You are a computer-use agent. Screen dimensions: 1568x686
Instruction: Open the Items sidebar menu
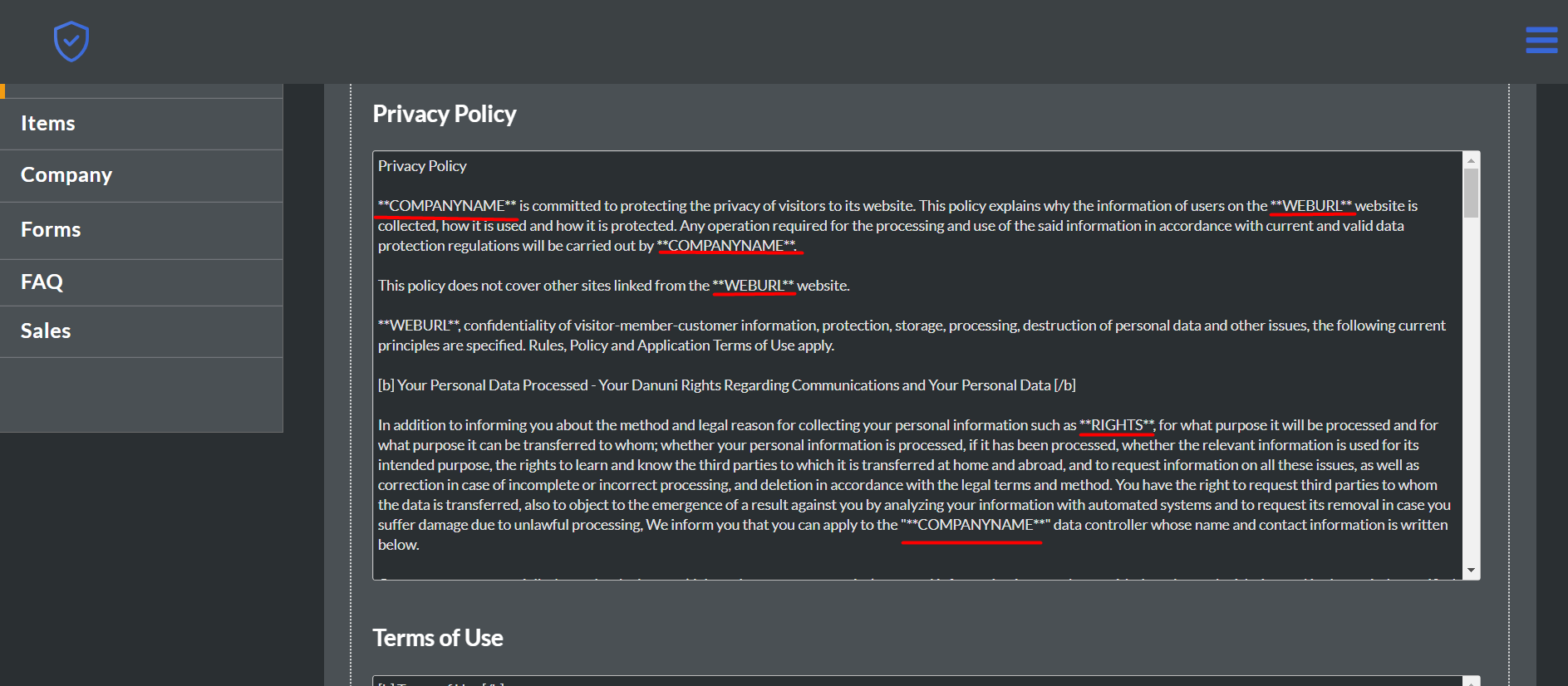pos(141,124)
